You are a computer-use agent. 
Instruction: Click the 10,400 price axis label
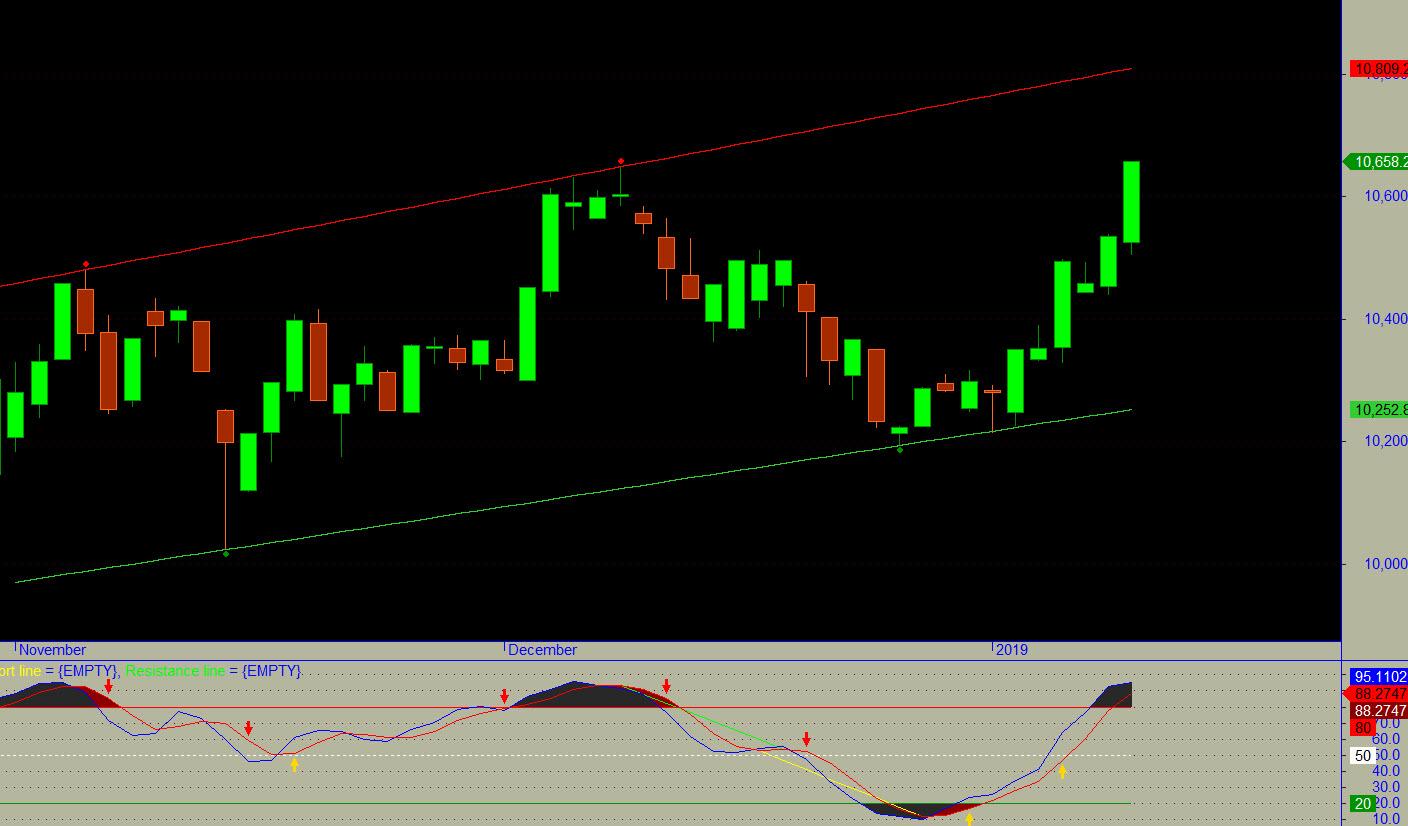pos(1386,319)
